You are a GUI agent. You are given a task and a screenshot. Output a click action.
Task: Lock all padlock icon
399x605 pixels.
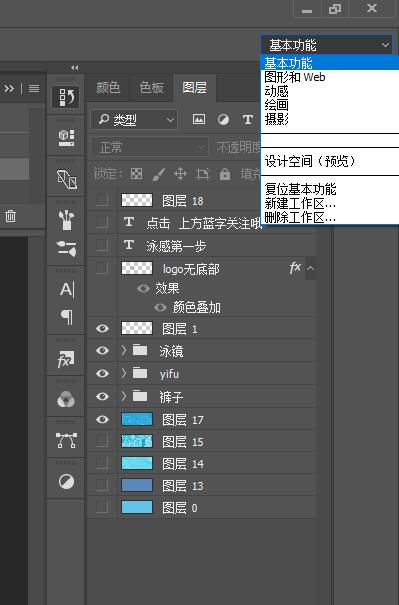225,174
